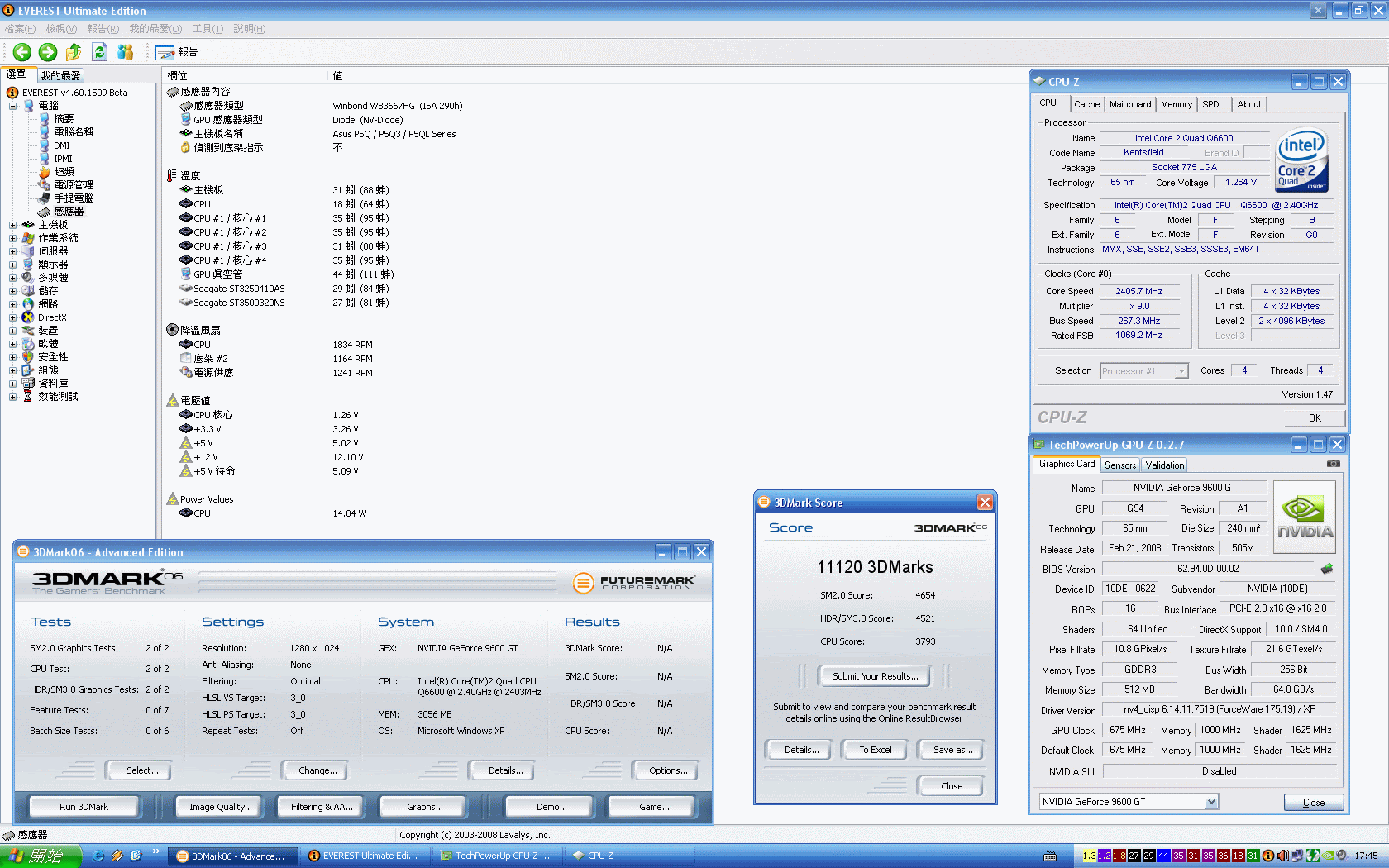Click the camera screenshot icon in GPU-Z
Screen dimensions: 1389x868
(1333, 464)
